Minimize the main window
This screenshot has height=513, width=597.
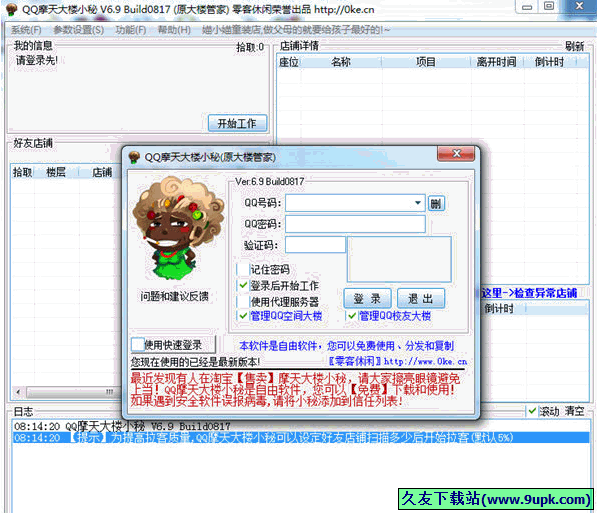pos(527,6)
